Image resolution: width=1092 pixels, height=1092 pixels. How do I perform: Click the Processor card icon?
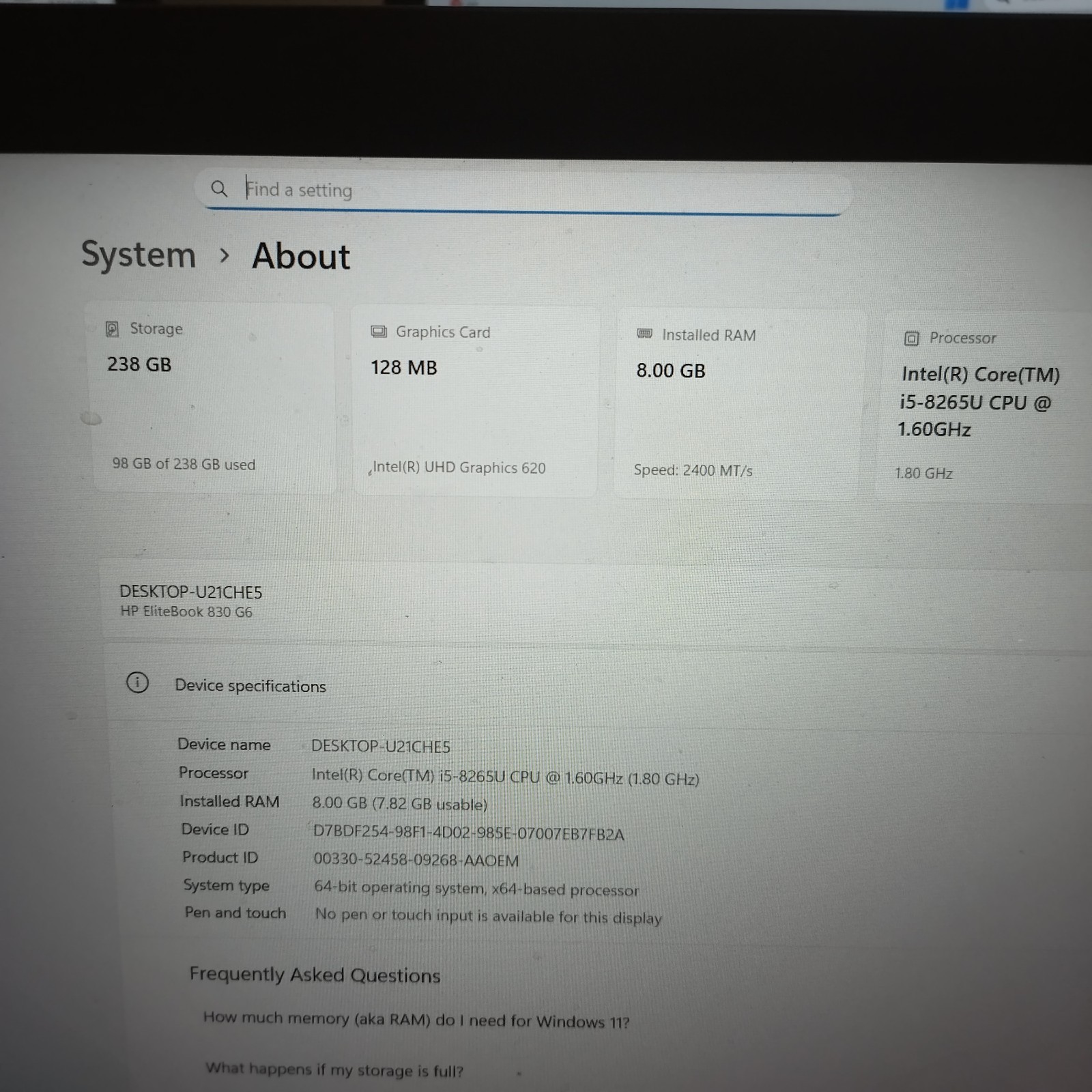coord(911,339)
